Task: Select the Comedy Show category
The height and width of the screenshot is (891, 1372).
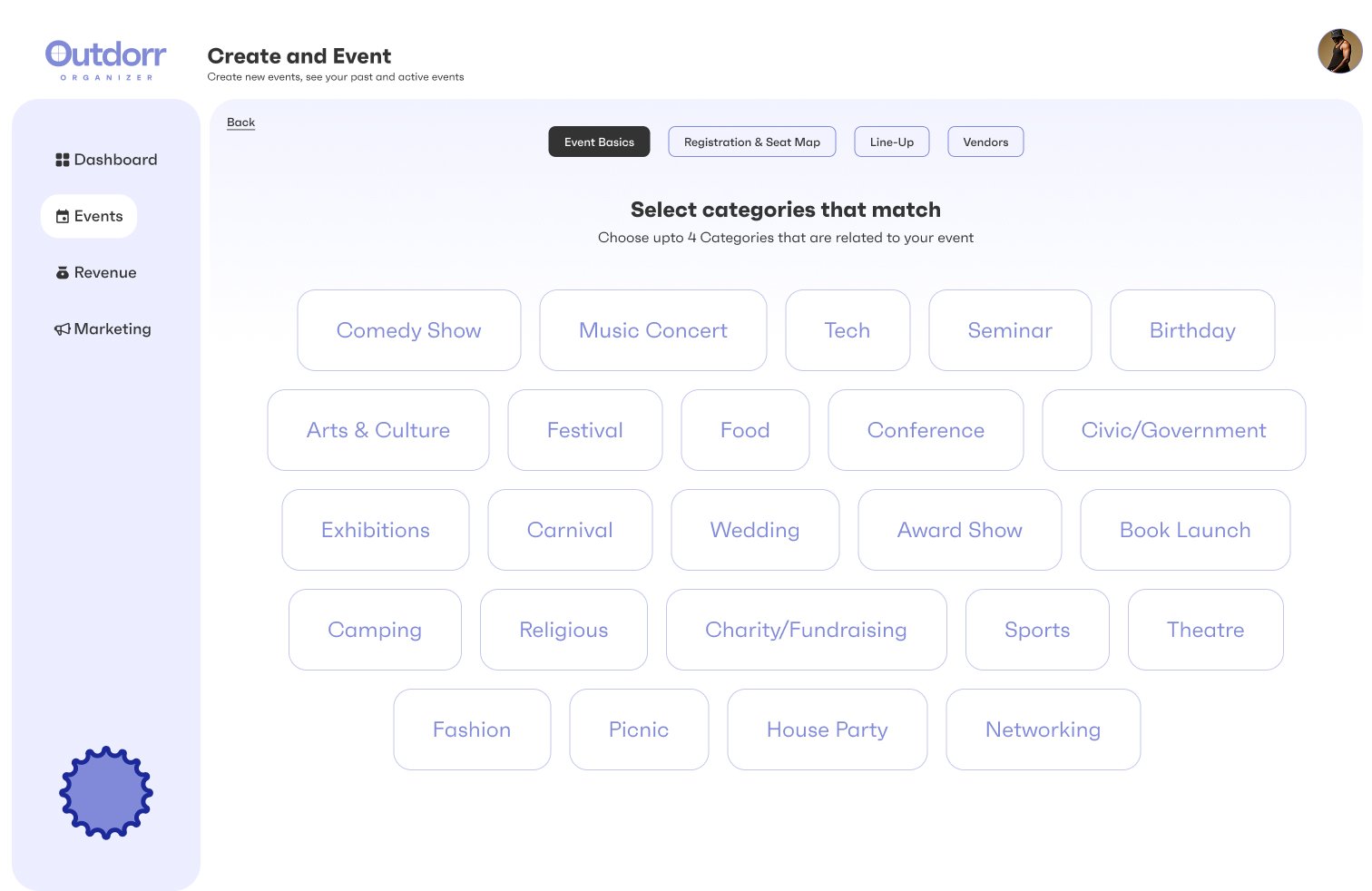Action: [x=408, y=330]
